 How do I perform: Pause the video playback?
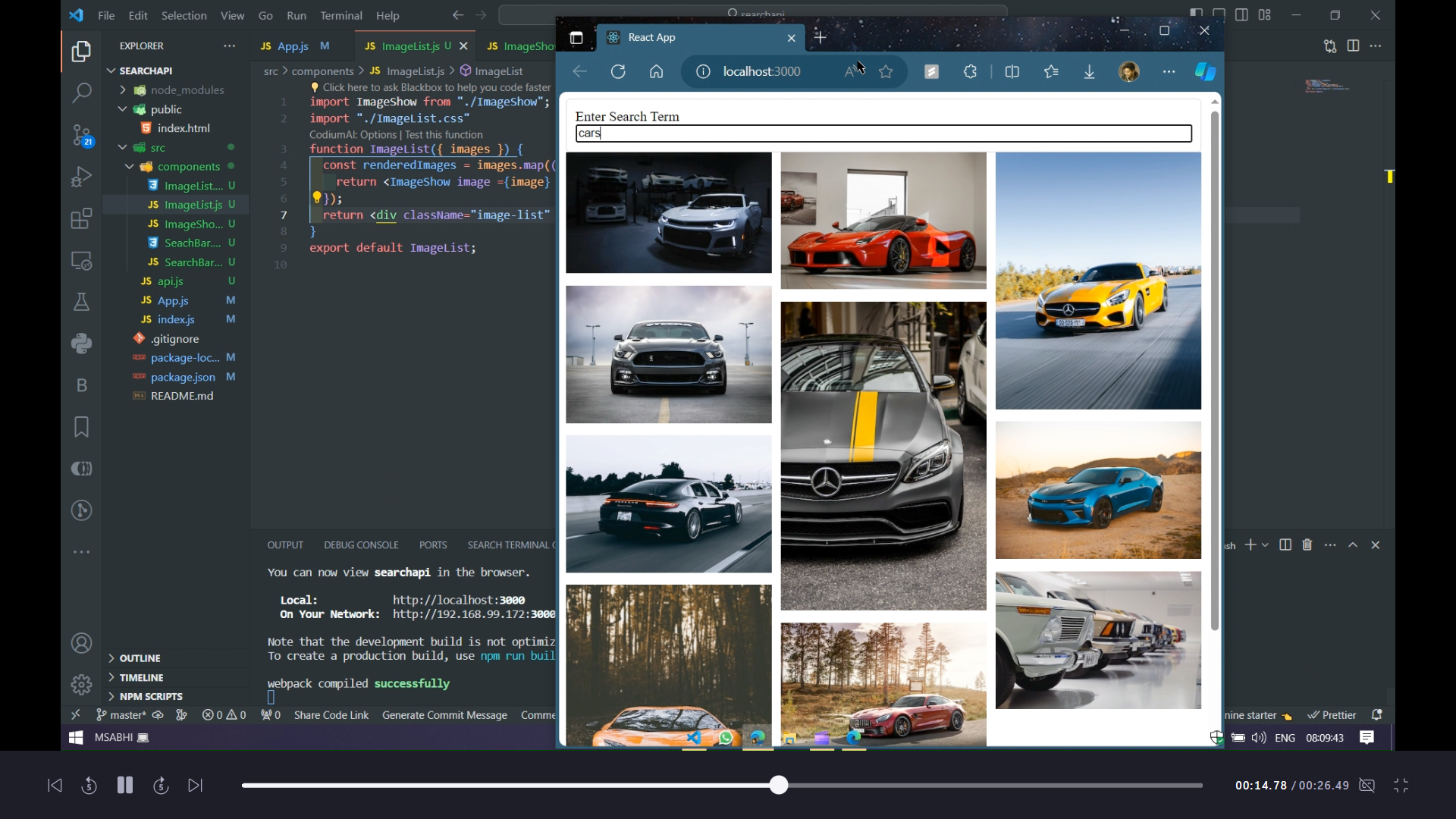tap(125, 786)
